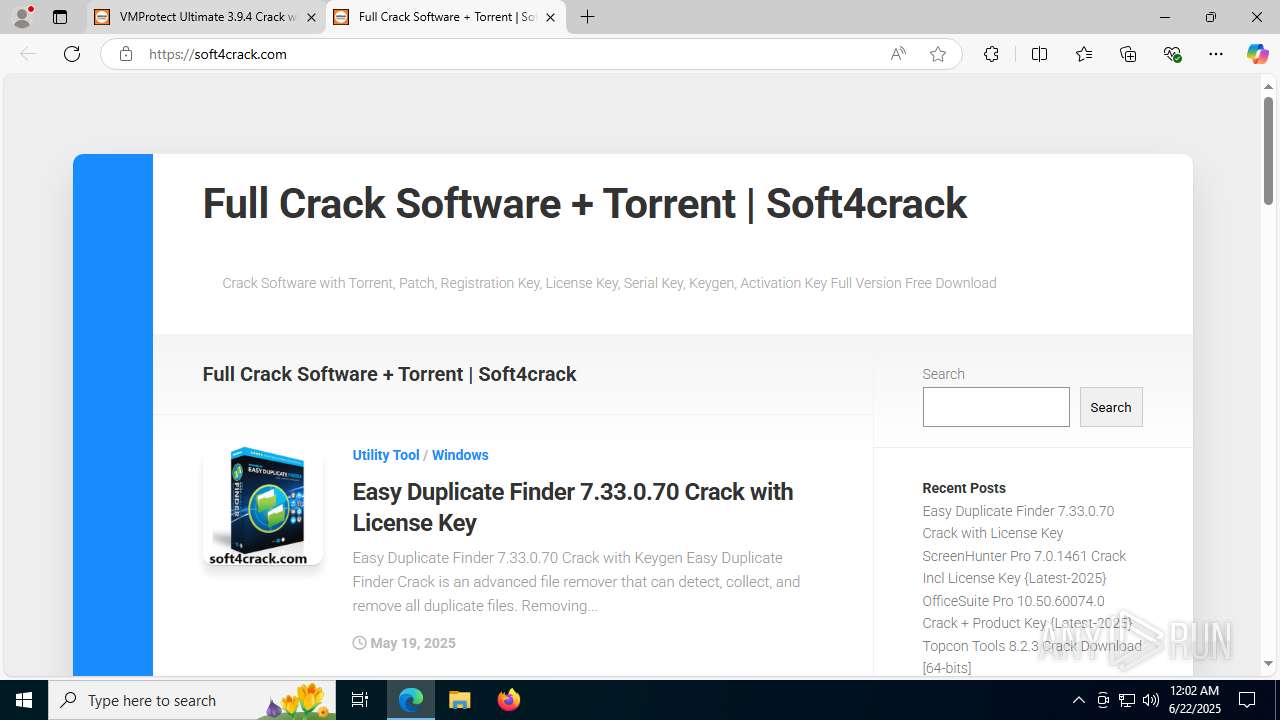Close the Full Crack Software tab

(x=550, y=17)
